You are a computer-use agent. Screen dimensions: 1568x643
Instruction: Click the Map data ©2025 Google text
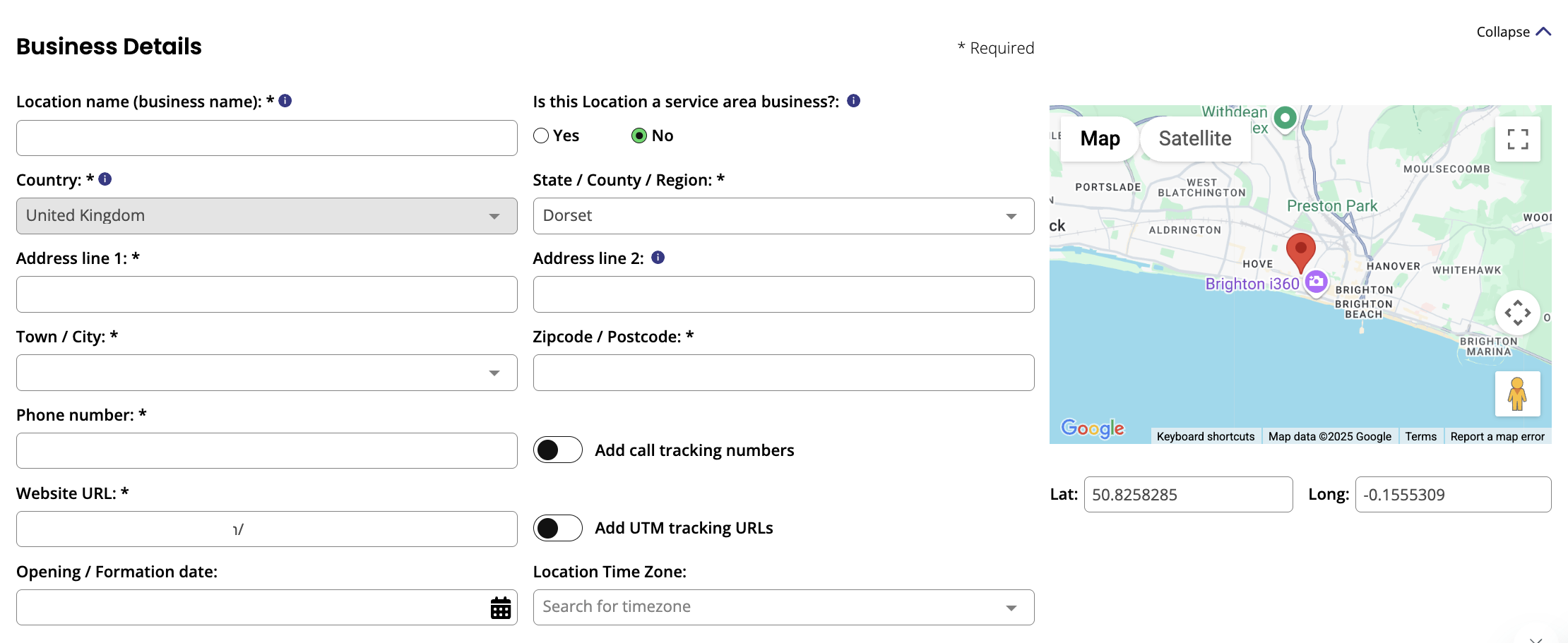1329,436
